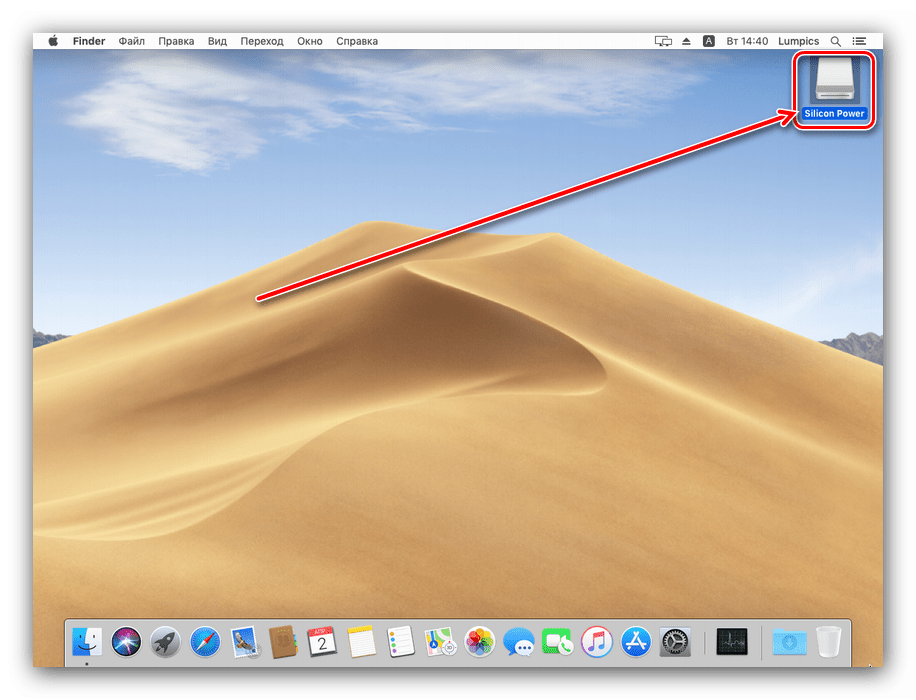Open the Messages app
Viewport: 916px width, 700px height.
pos(518,641)
